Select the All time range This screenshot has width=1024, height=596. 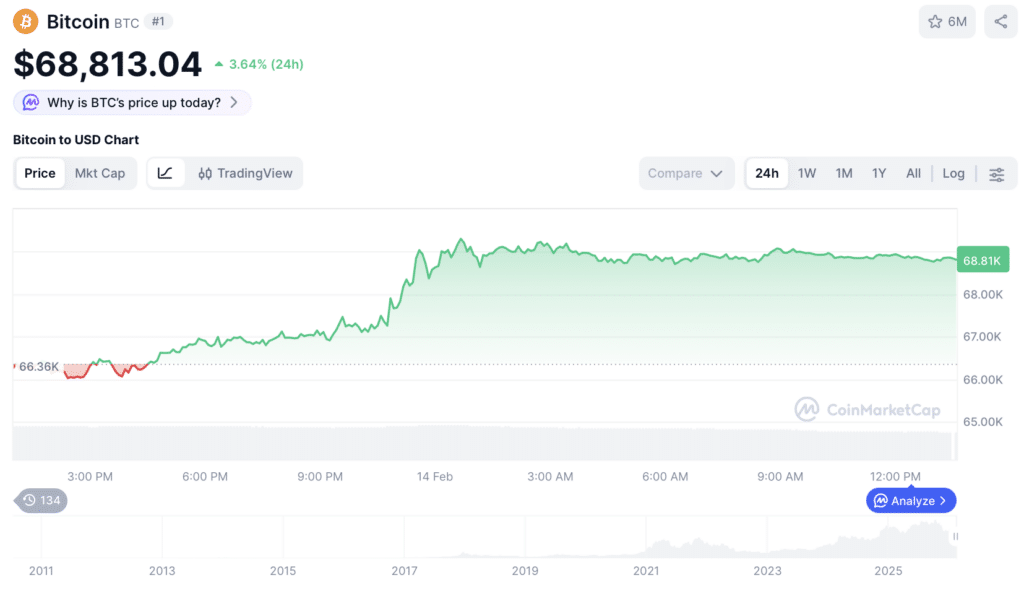[x=914, y=173]
